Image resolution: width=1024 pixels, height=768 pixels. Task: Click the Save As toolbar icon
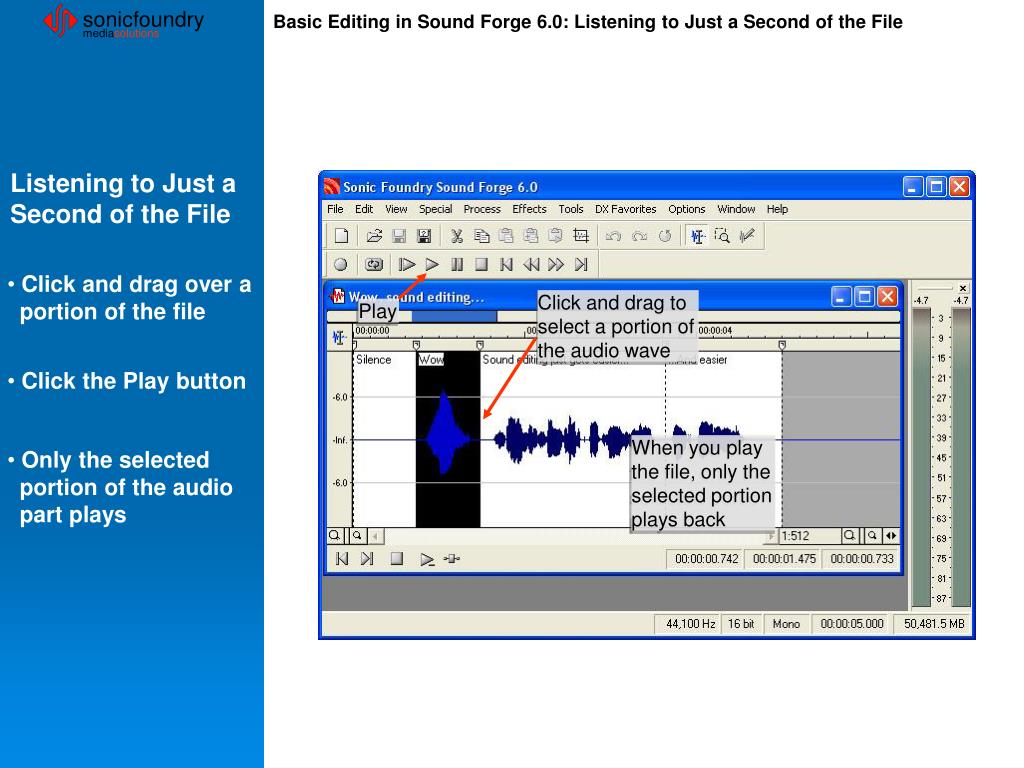pyautogui.click(x=424, y=236)
